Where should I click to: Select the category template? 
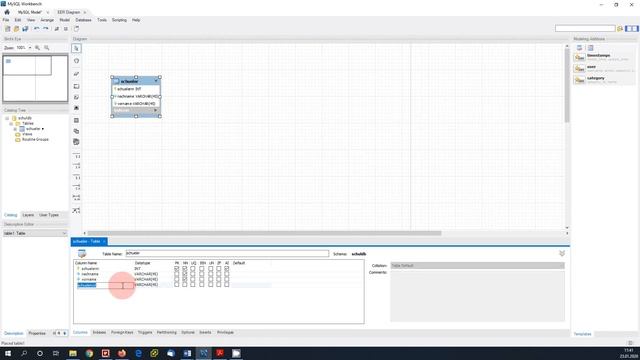[604, 80]
